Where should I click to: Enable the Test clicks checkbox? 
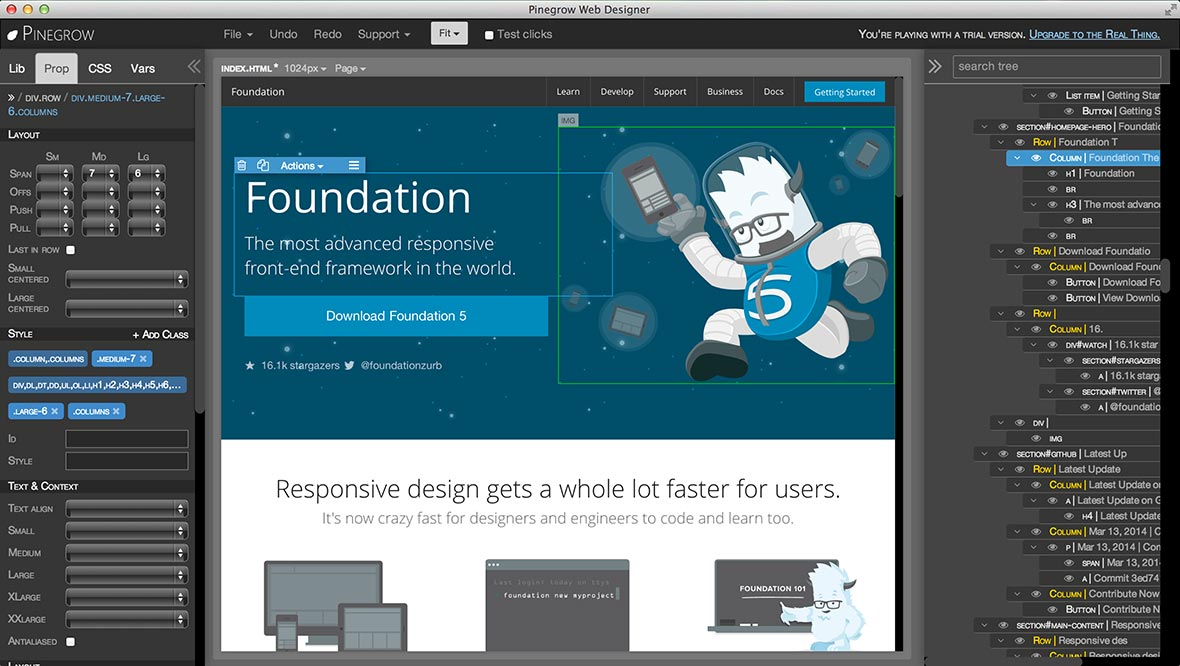489,35
